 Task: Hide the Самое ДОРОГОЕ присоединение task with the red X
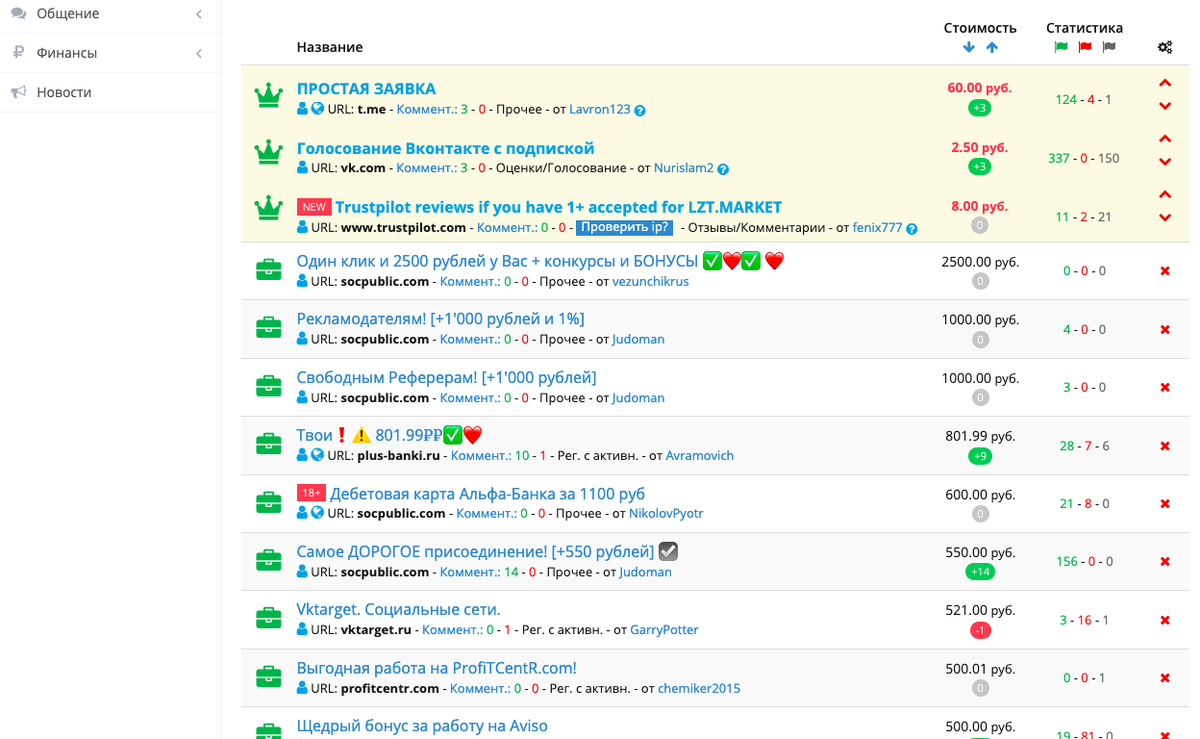click(1165, 562)
